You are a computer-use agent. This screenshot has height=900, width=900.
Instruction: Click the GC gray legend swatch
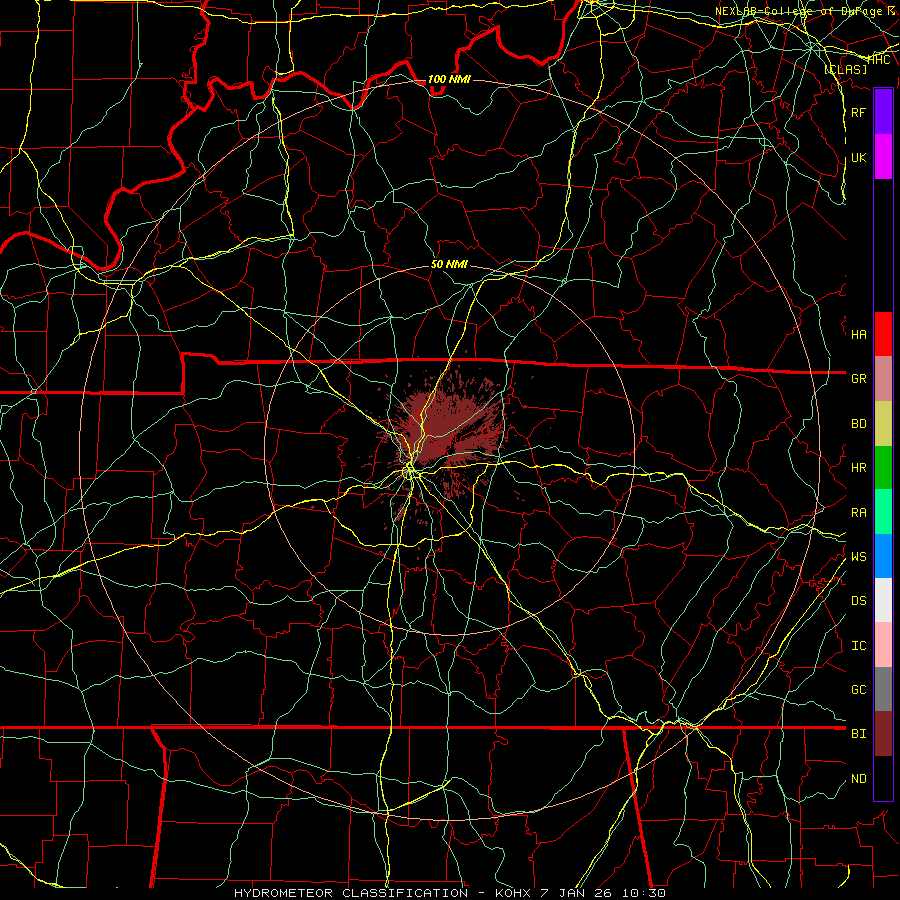point(883,689)
